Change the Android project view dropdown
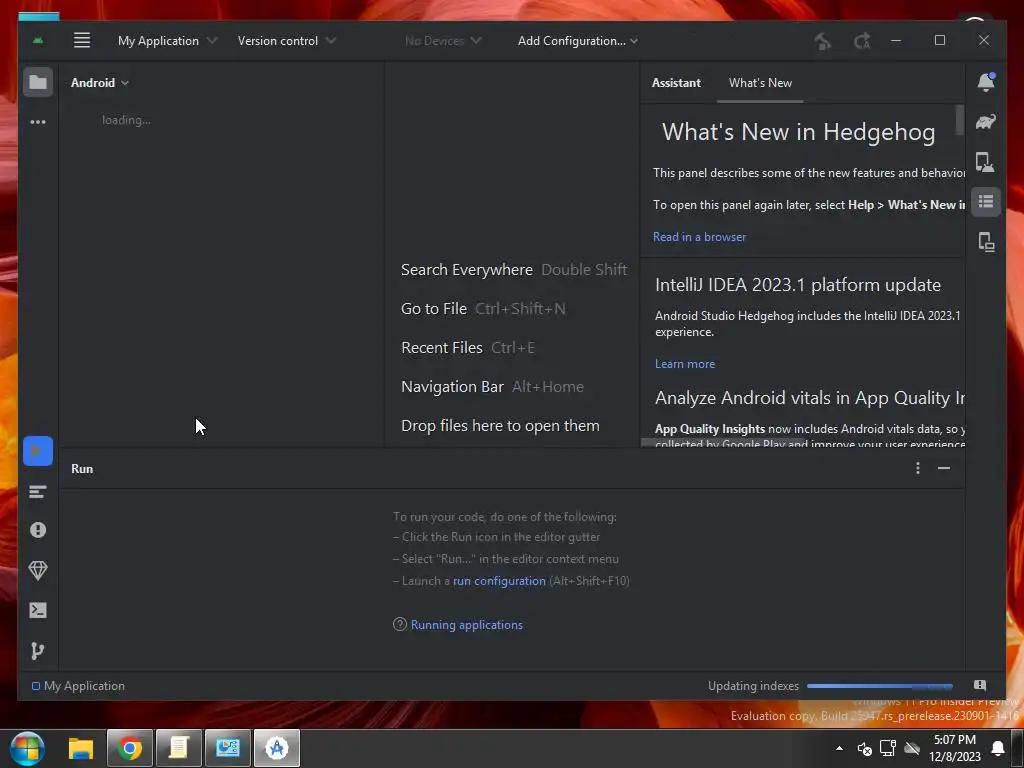 (100, 83)
